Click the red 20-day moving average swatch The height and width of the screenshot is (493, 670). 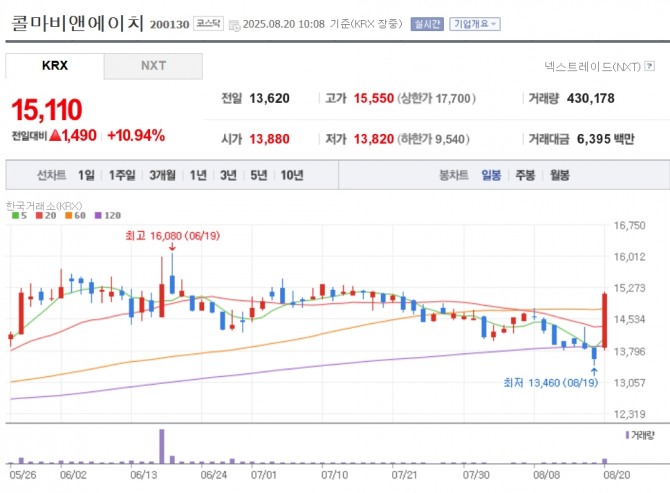[39, 215]
